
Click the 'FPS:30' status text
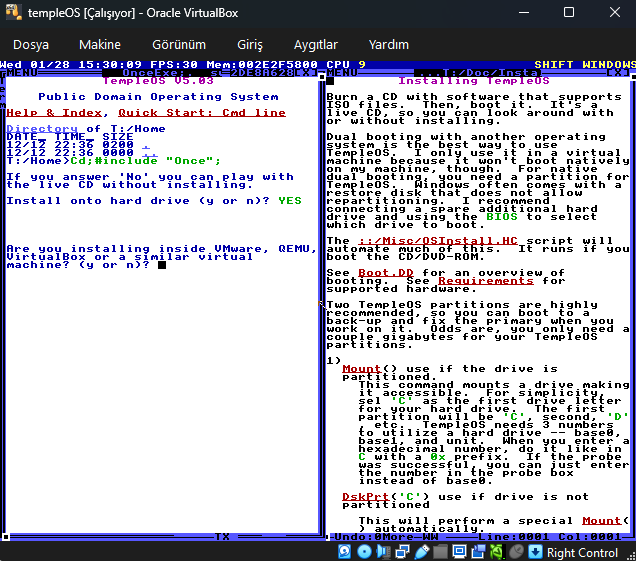pyautogui.click(x=174, y=65)
